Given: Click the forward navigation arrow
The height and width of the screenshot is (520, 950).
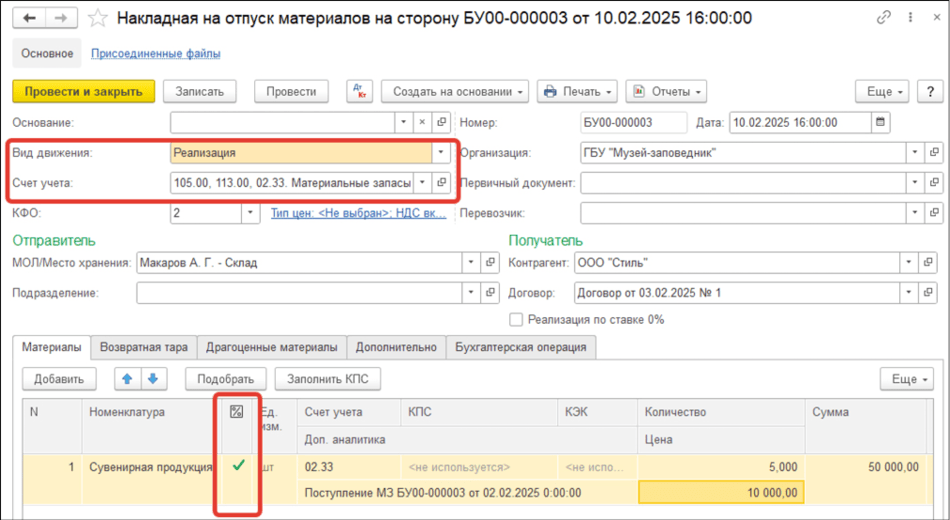Looking at the screenshot, I should (x=61, y=18).
